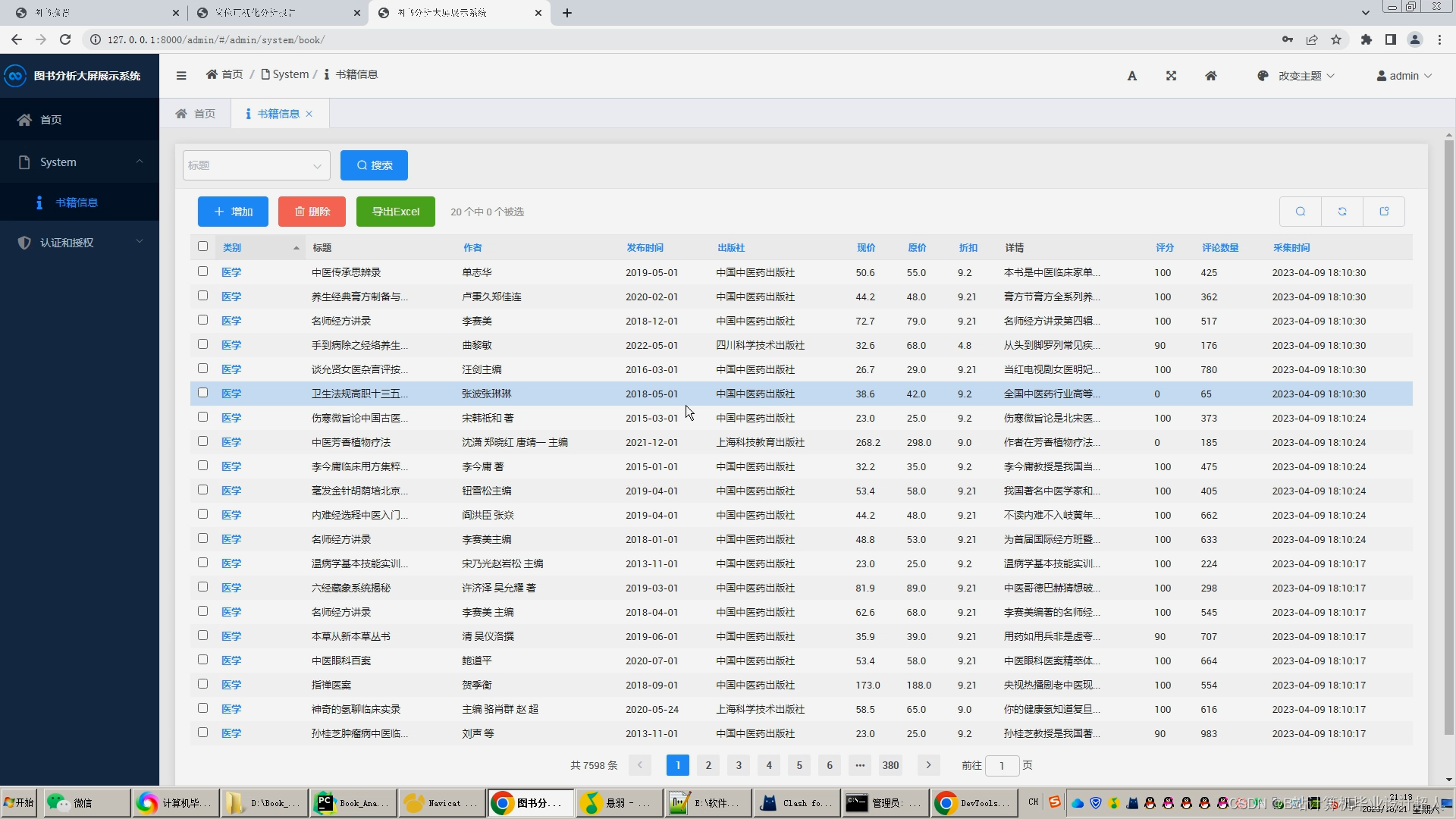Click the hamburger menu collapse icon
1456x819 pixels.
click(180, 75)
